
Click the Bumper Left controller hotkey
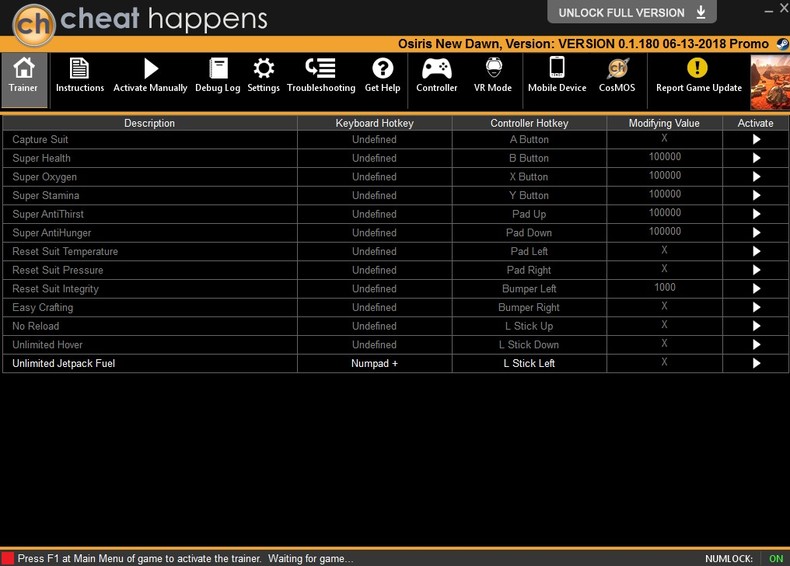point(529,289)
